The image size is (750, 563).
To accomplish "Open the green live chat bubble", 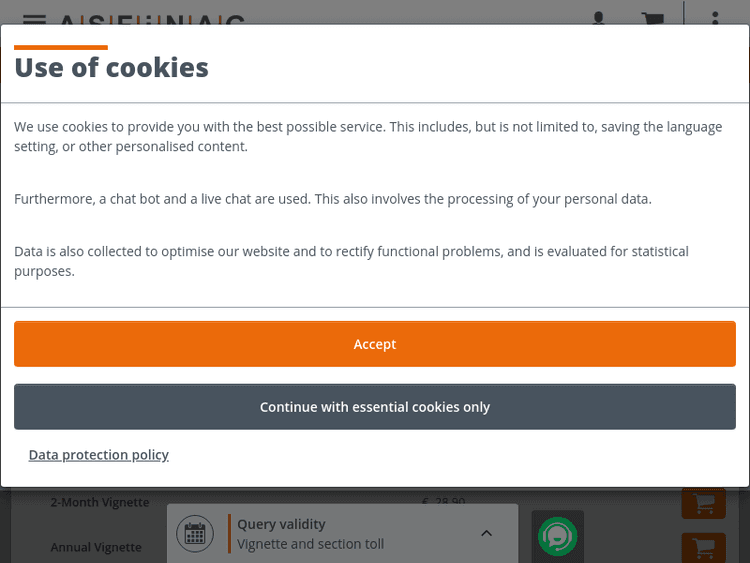I will click(557, 536).
